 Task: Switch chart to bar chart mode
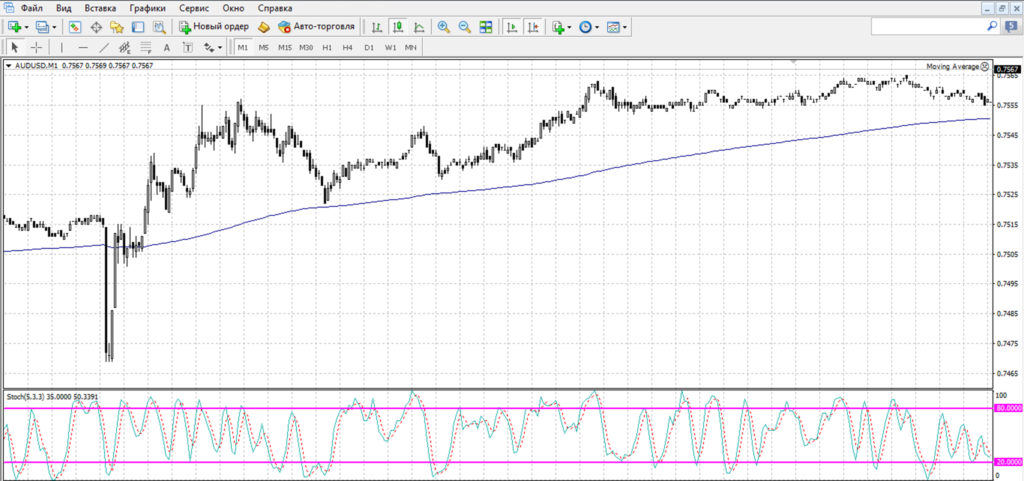coord(376,27)
